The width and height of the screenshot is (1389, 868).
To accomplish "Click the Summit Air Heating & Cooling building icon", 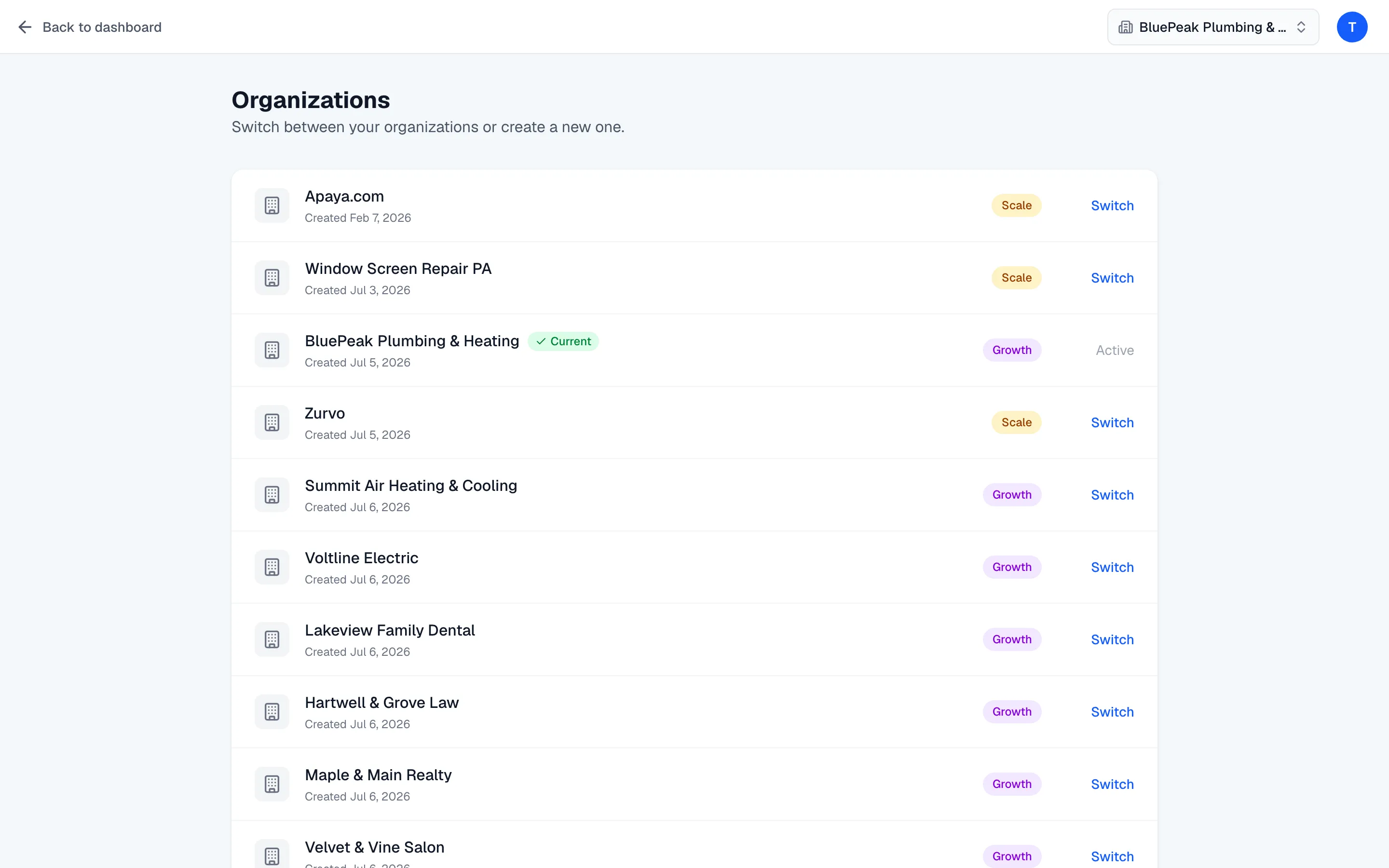I will coord(272,495).
